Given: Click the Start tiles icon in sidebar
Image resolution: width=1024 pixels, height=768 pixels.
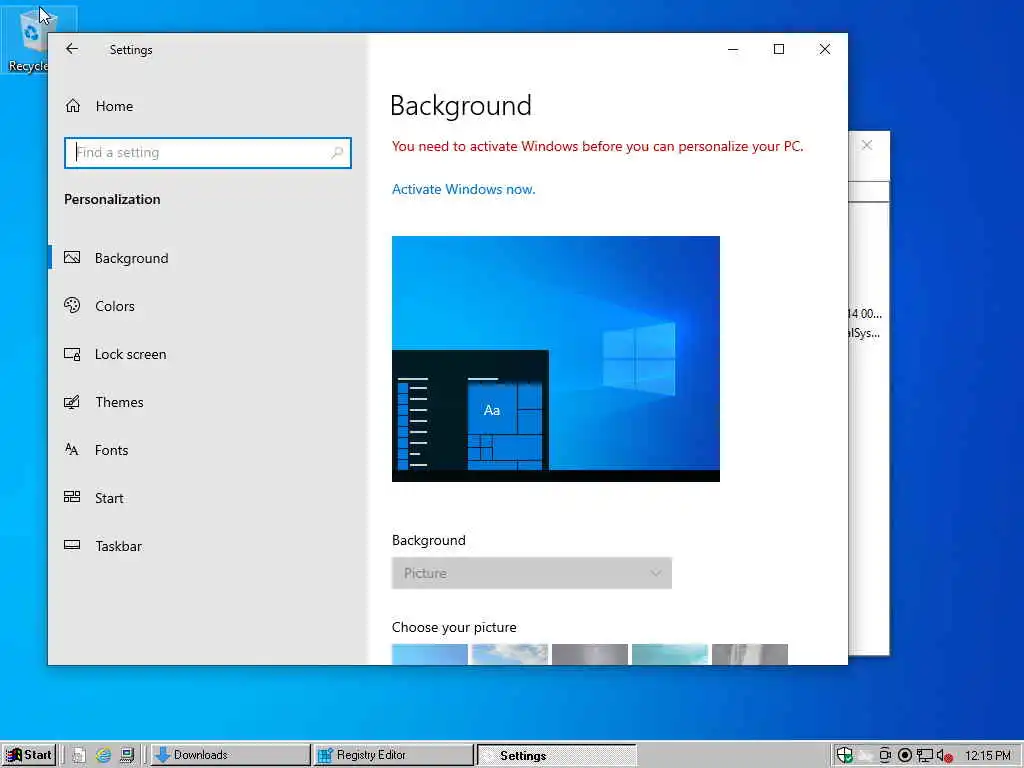Looking at the screenshot, I should tap(72, 497).
